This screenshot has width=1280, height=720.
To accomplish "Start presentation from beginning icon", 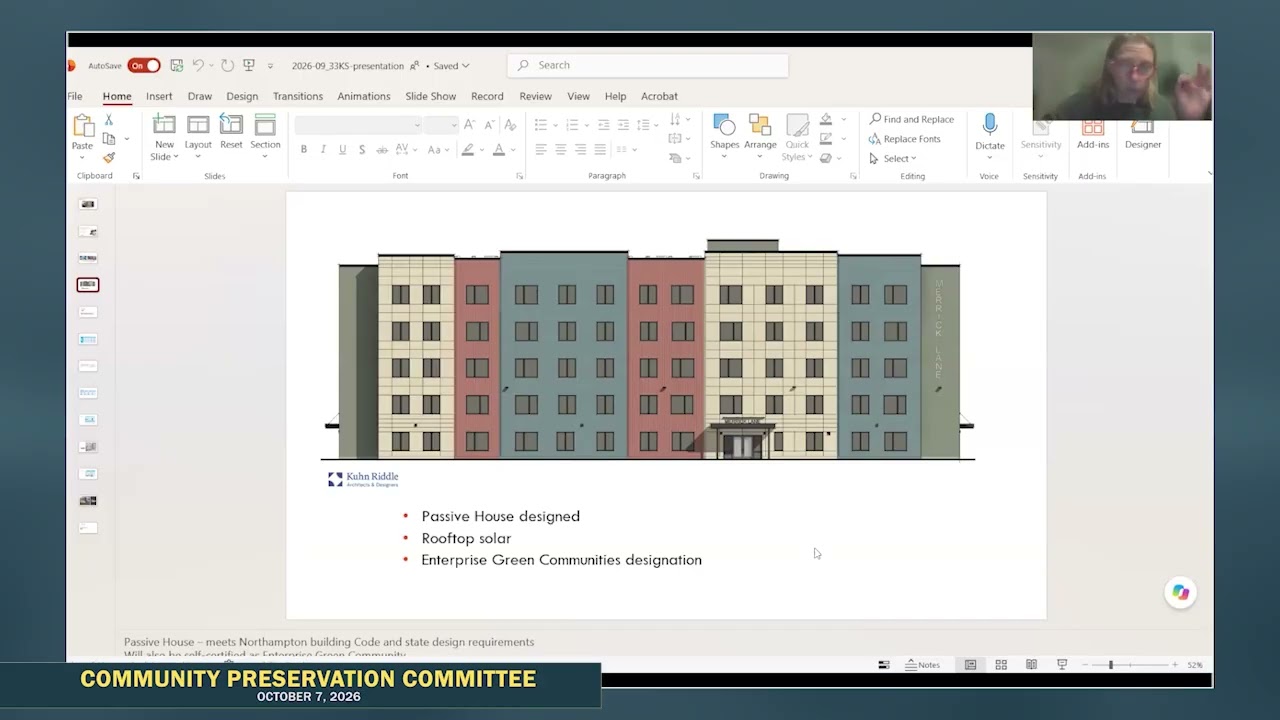I will click(249, 65).
